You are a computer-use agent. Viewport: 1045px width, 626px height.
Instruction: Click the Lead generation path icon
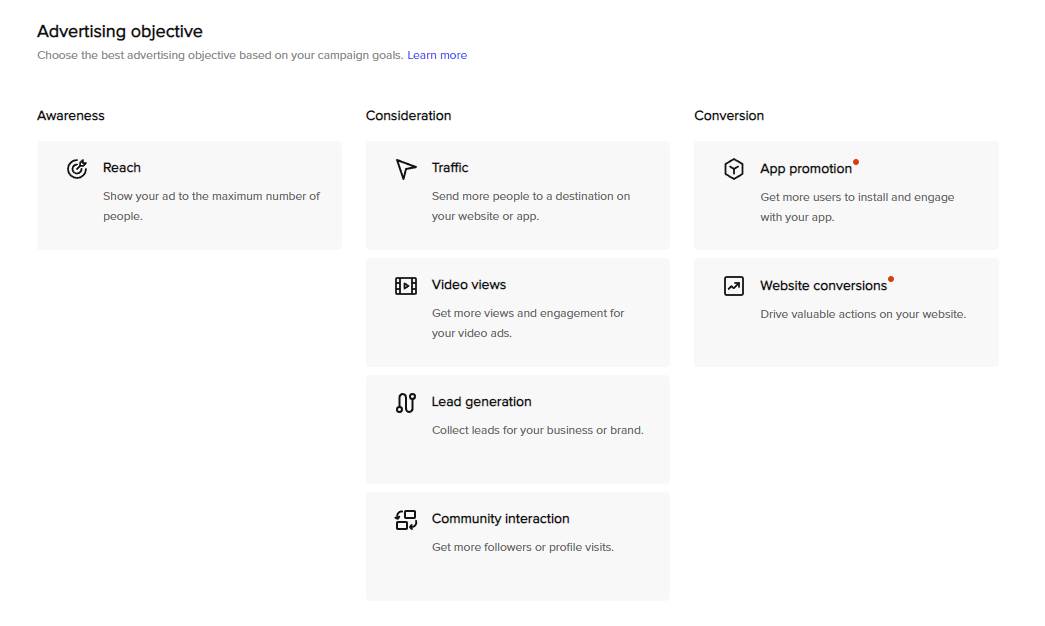406,403
